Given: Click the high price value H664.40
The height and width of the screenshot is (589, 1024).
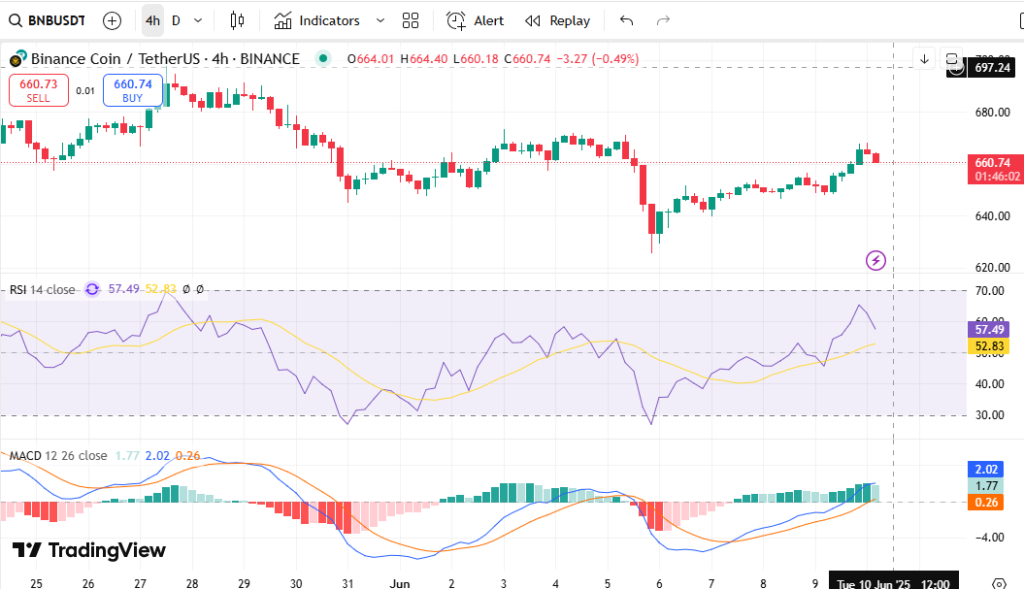Looking at the screenshot, I should click(424, 59).
